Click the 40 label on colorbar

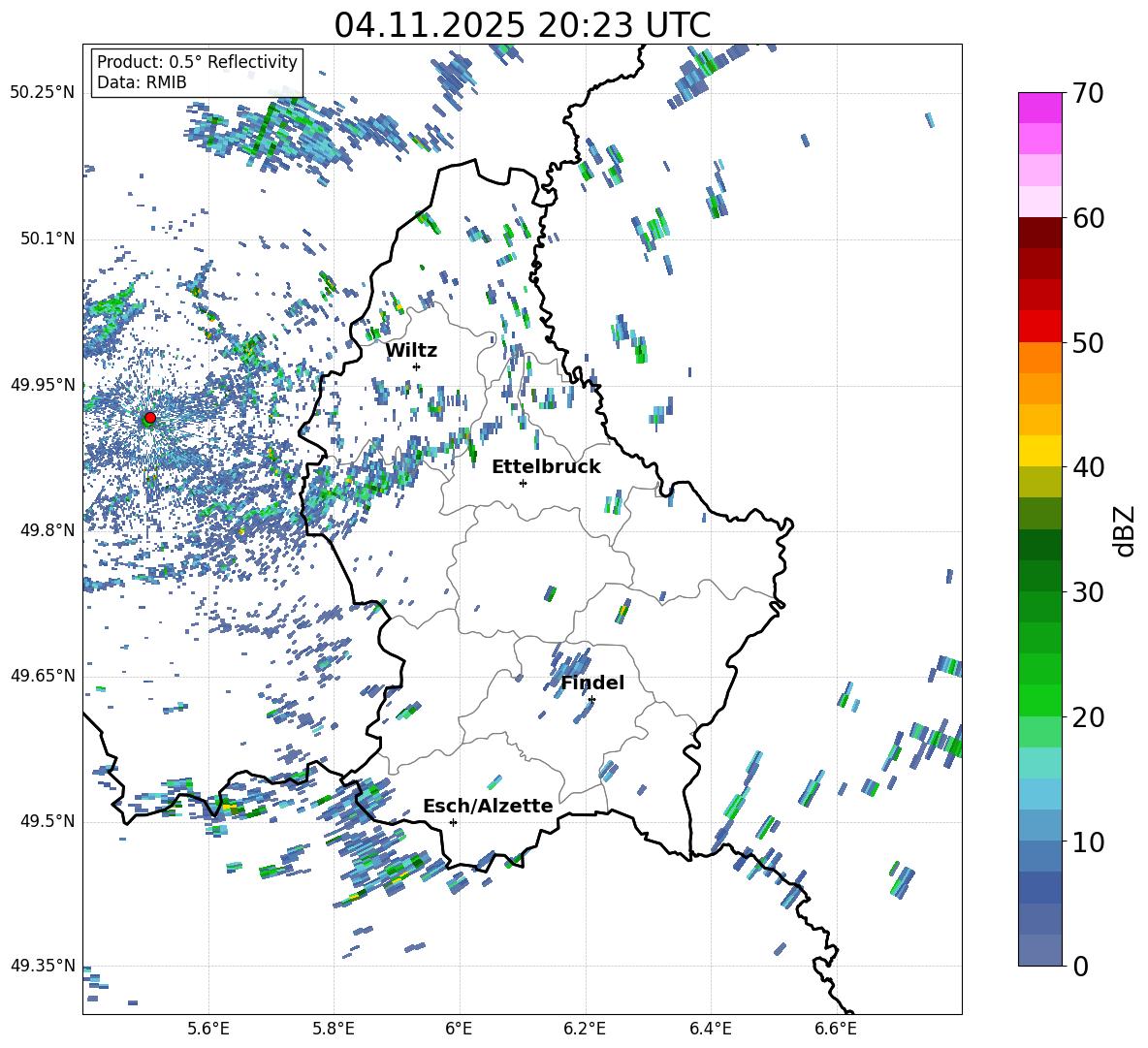click(1088, 467)
